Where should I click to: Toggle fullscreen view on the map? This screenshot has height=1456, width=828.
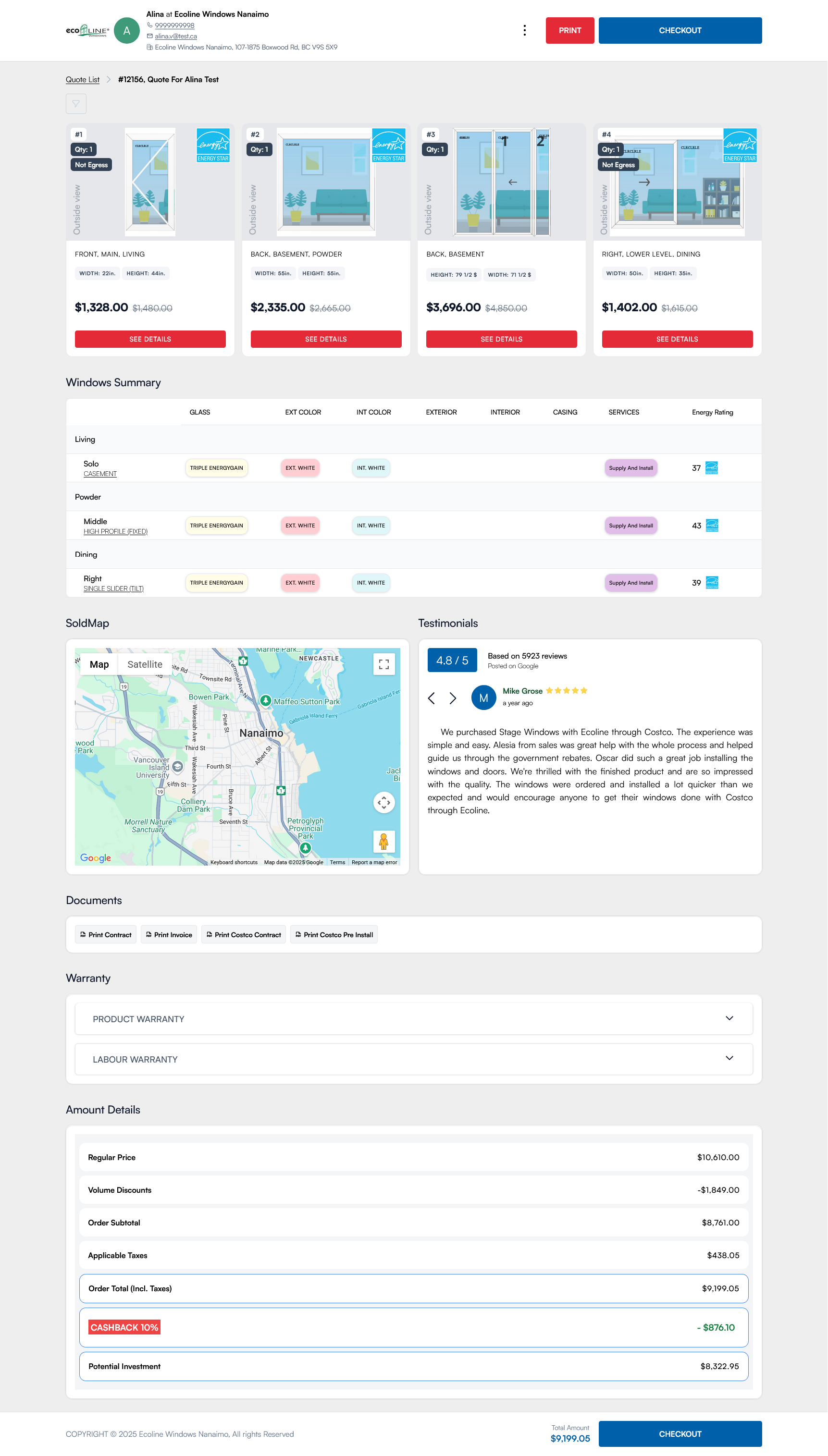(x=383, y=664)
